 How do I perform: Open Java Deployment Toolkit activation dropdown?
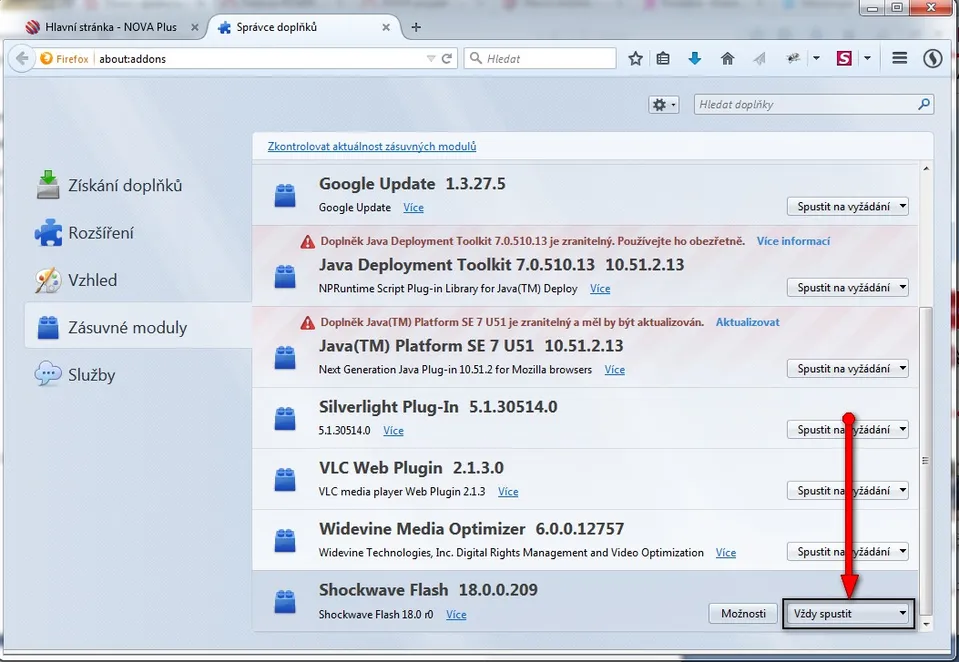(x=848, y=288)
